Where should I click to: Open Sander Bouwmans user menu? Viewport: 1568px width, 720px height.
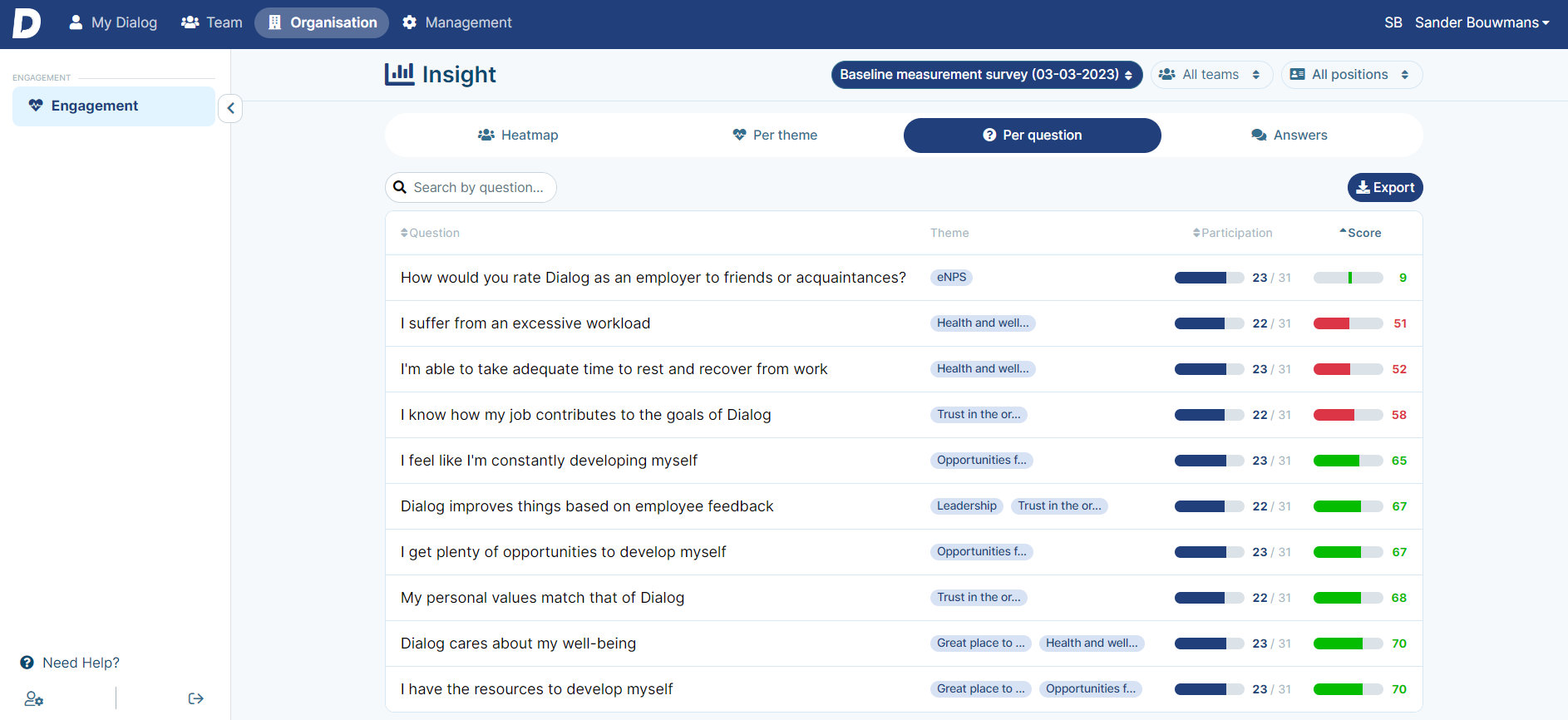1482,22
